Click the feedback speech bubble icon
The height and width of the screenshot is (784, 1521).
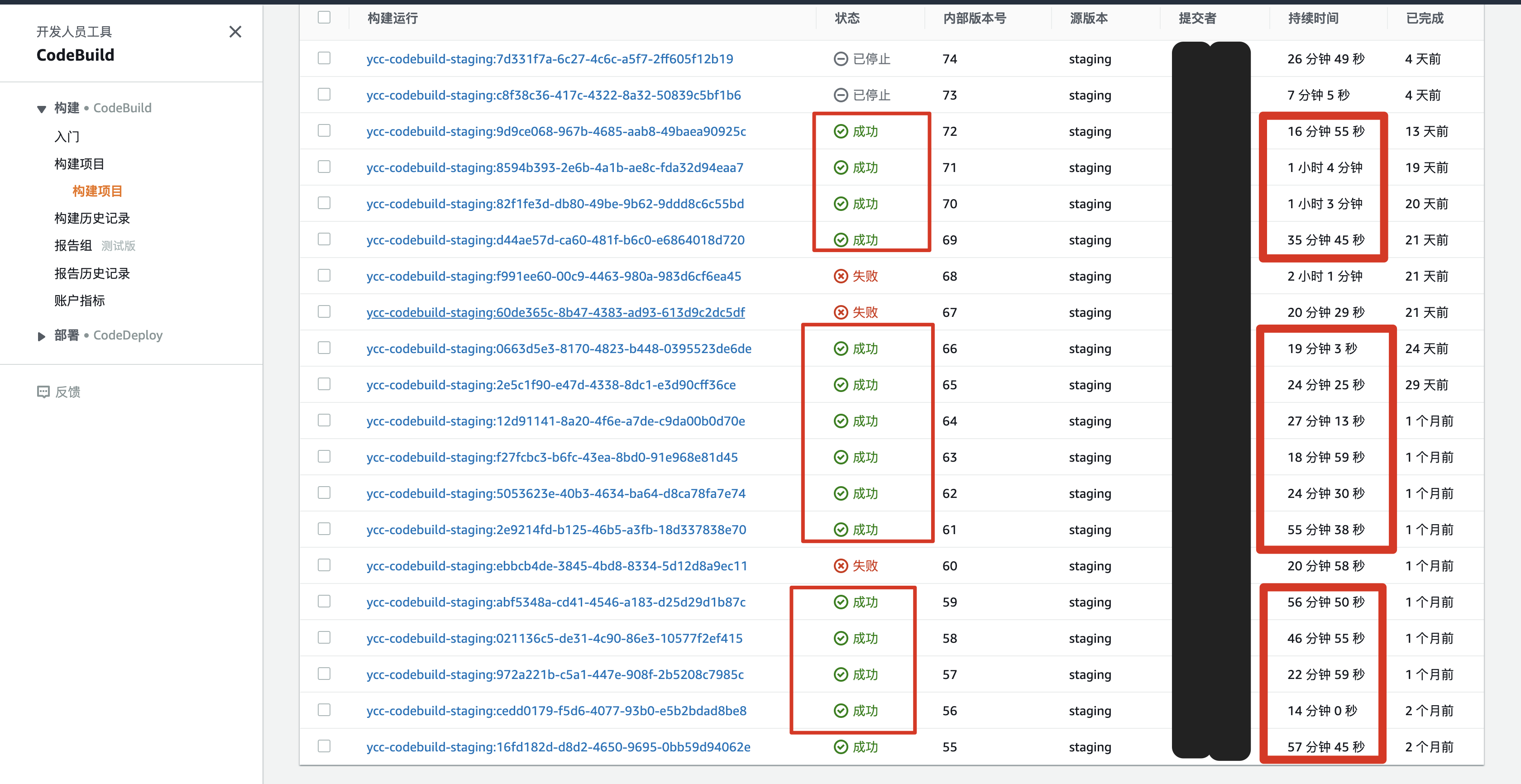tap(43, 392)
